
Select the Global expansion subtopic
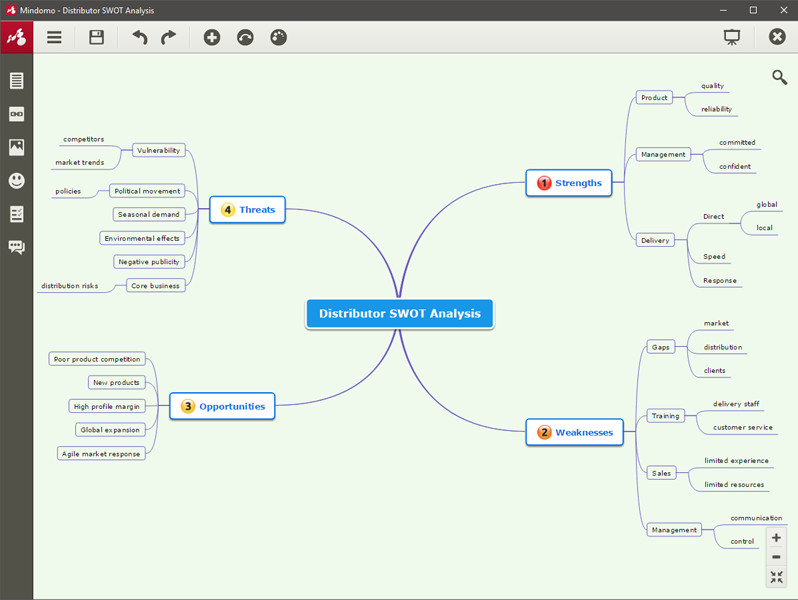110,430
